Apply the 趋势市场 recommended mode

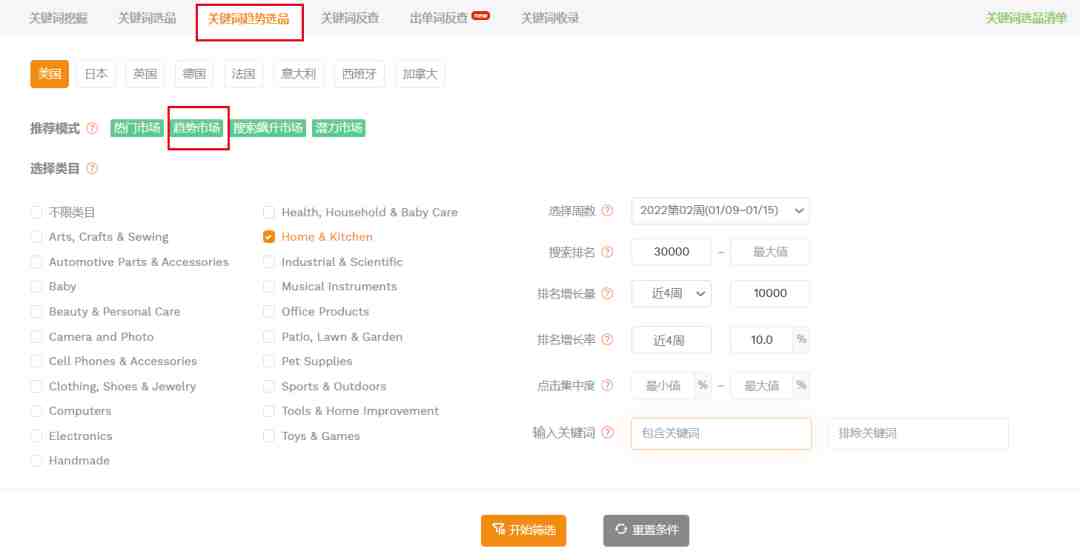[x=196, y=128]
